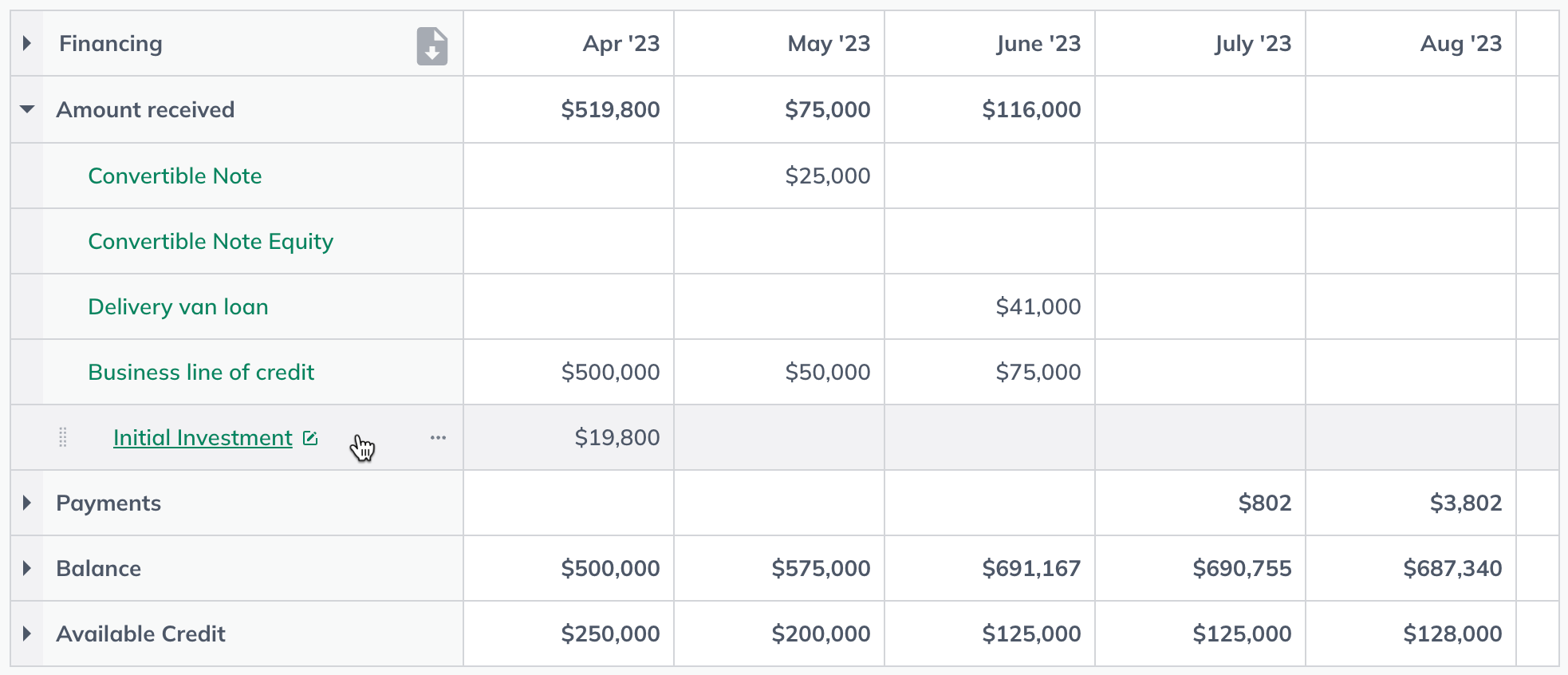Expand the Payments row
The image size is (1568, 675).
click(27, 503)
